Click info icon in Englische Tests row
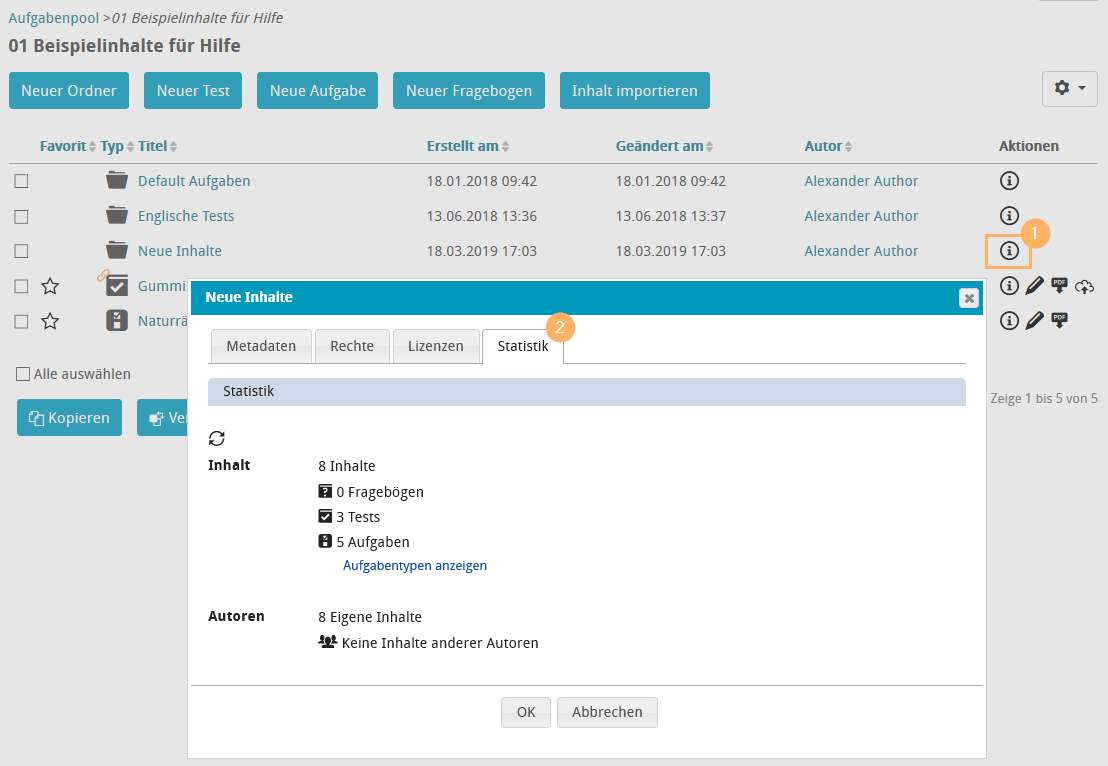The width and height of the screenshot is (1108, 766). point(1009,216)
